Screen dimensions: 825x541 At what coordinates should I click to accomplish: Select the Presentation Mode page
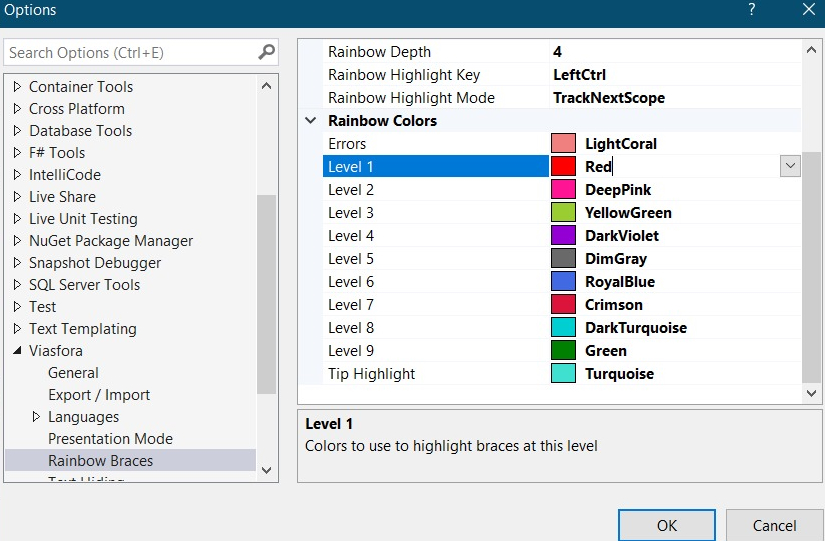pyautogui.click(x=110, y=439)
